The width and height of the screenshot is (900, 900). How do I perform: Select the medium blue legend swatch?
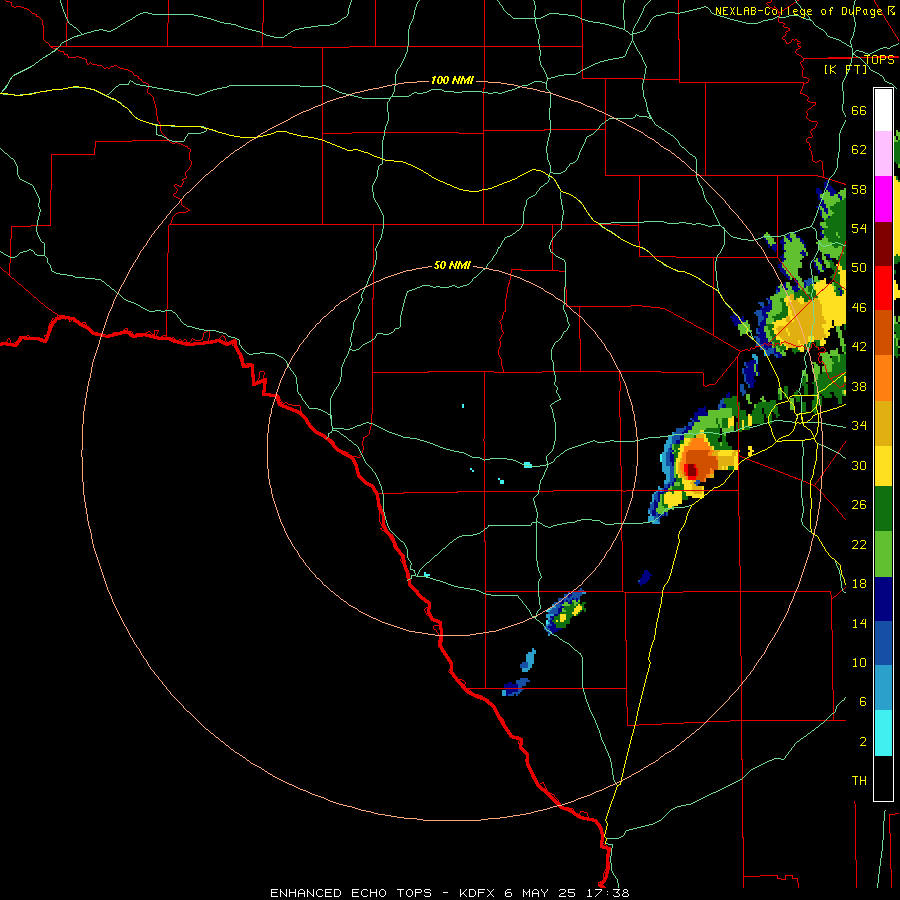tap(883, 643)
